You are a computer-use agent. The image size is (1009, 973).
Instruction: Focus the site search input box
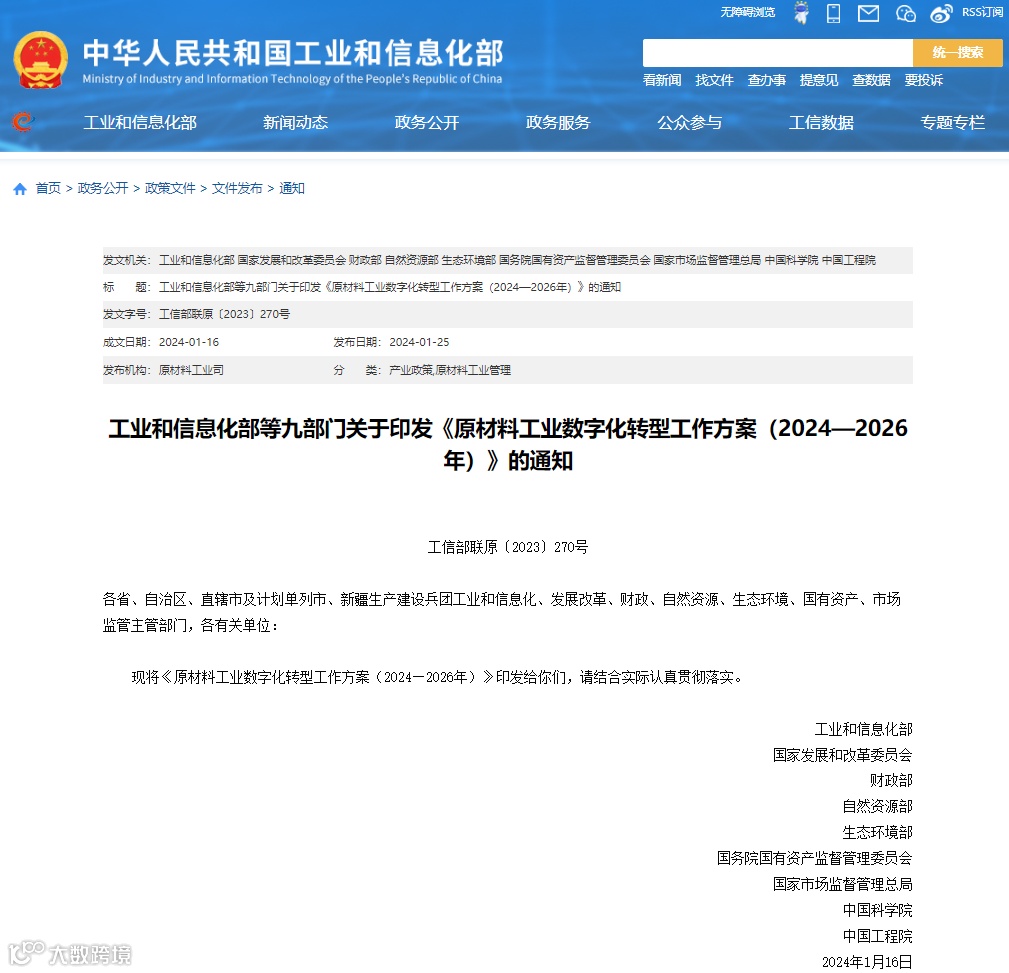[x=777, y=53]
